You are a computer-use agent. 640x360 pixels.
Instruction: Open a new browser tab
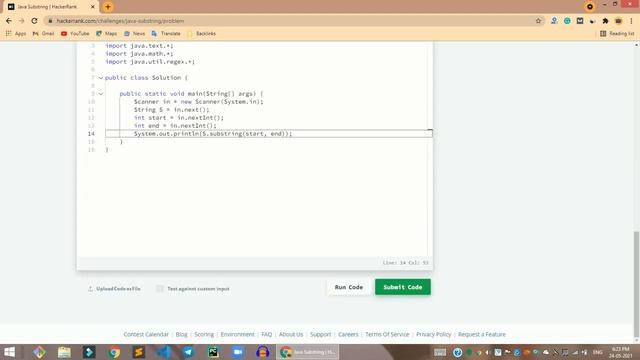point(108,7)
